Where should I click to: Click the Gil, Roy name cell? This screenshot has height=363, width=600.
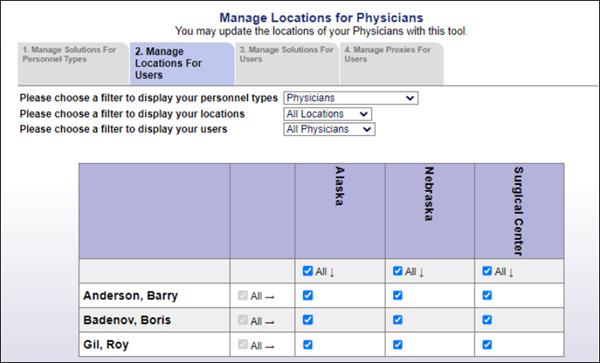tap(155, 344)
